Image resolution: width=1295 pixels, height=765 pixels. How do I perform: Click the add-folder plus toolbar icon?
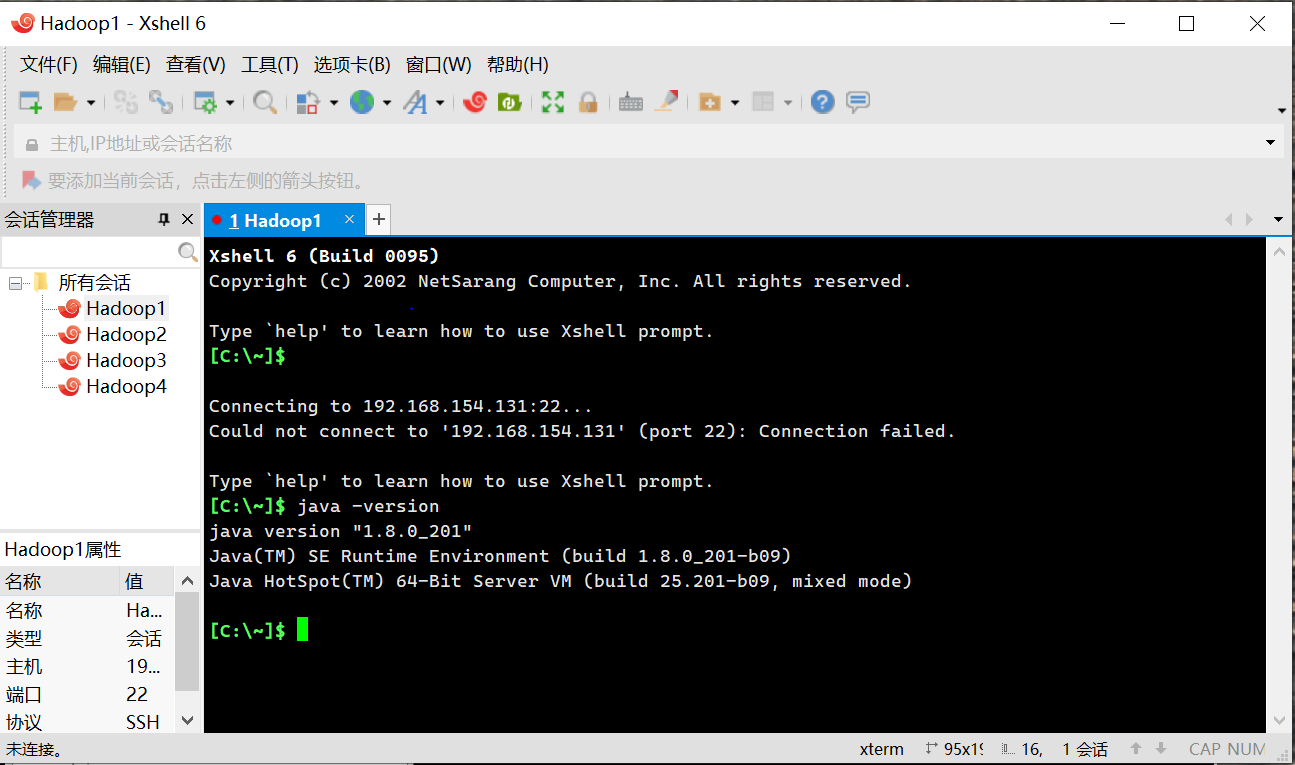pyautogui.click(x=710, y=102)
